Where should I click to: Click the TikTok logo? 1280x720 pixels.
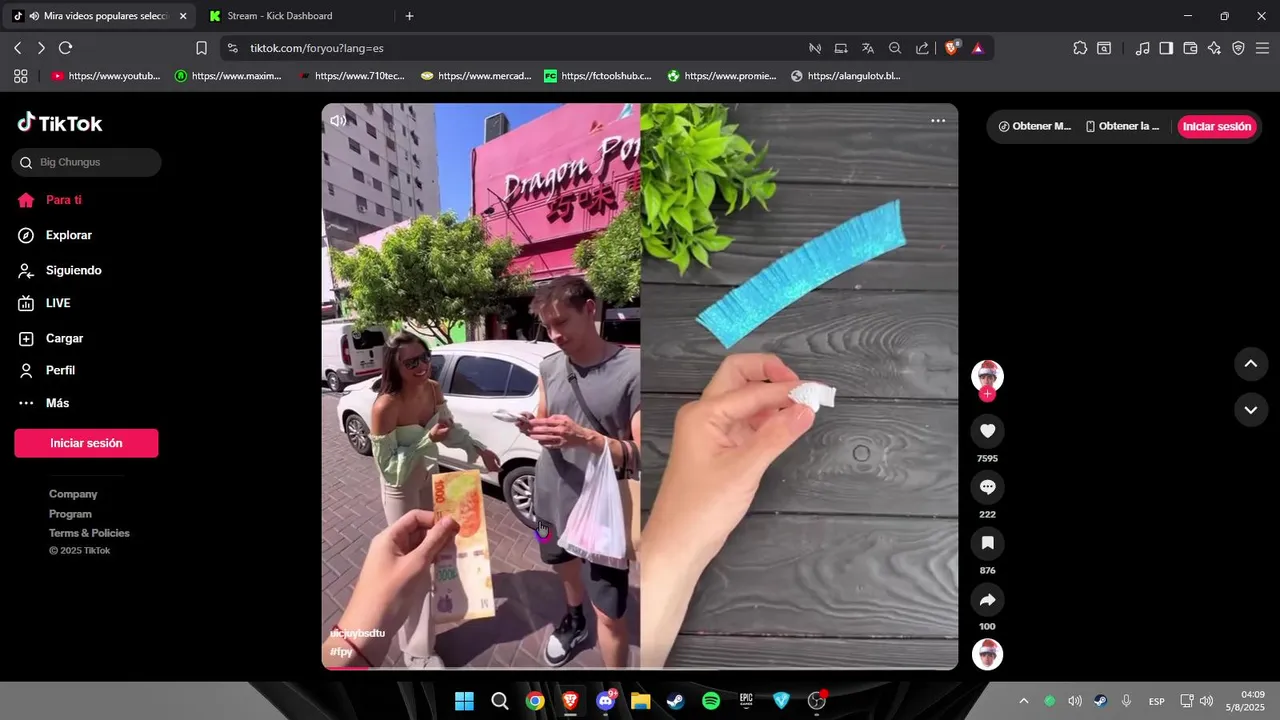[x=60, y=123]
